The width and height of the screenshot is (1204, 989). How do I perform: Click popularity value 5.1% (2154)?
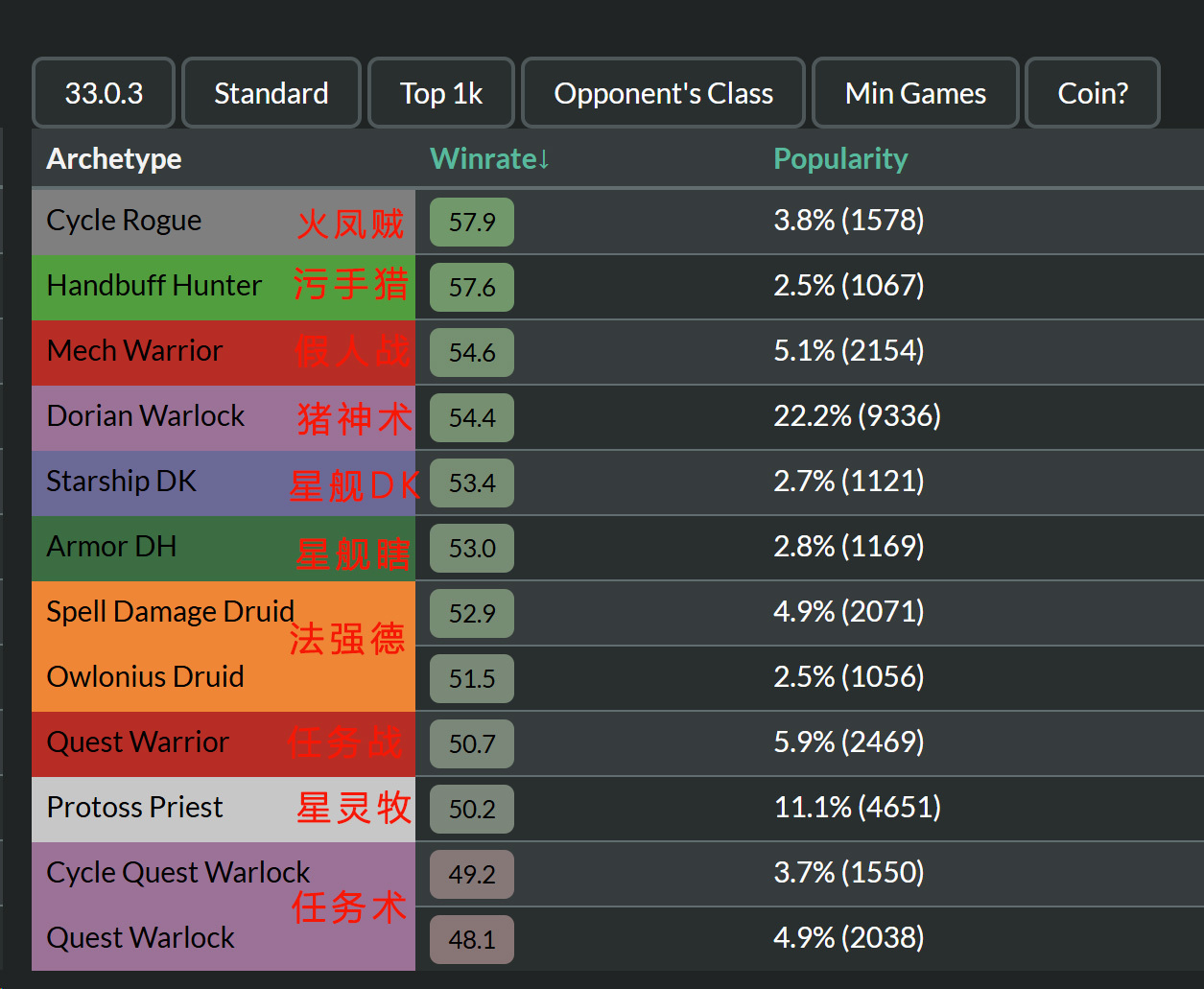point(849,351)
